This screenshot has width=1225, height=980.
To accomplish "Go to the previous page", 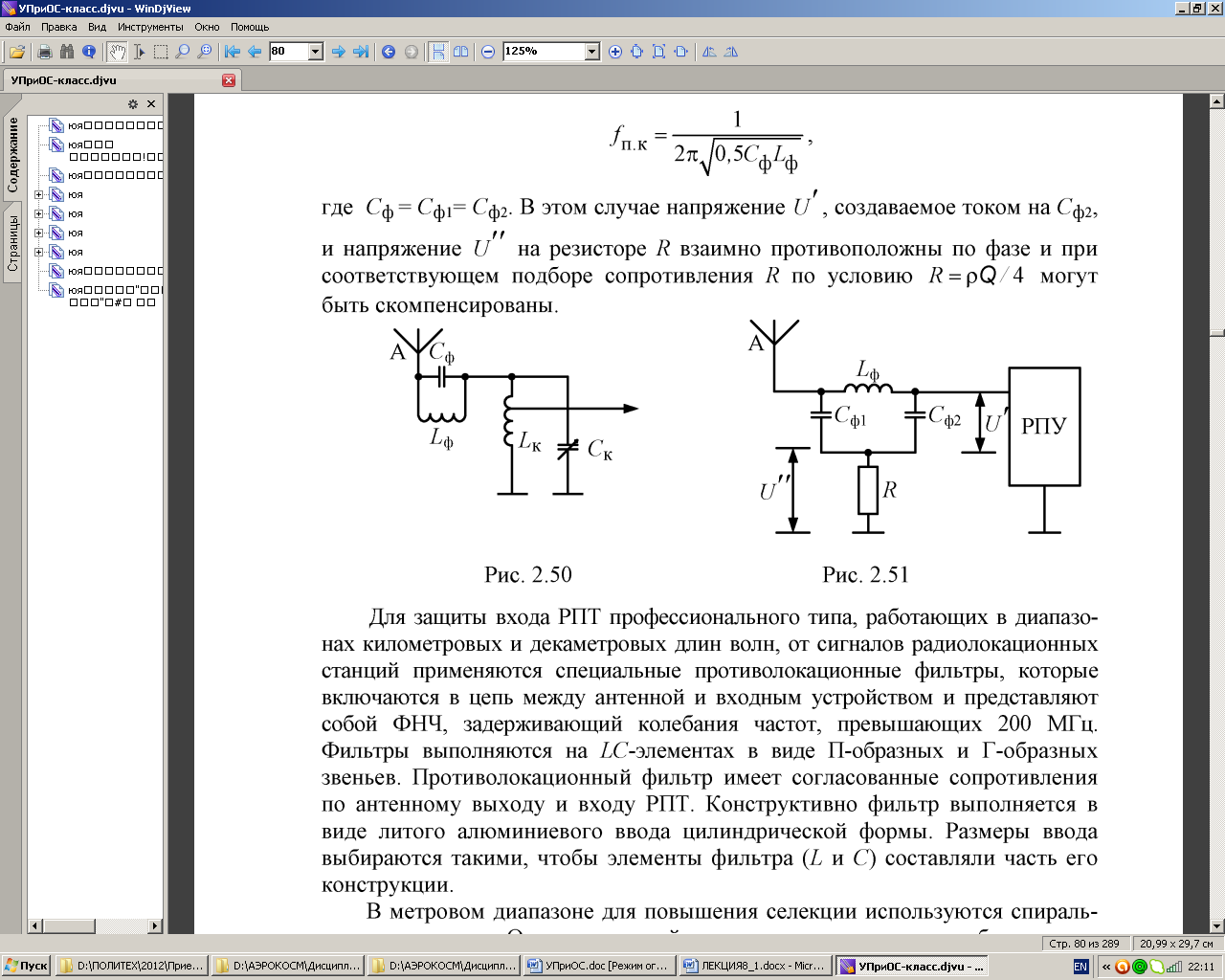I will (x=255, y=52).
